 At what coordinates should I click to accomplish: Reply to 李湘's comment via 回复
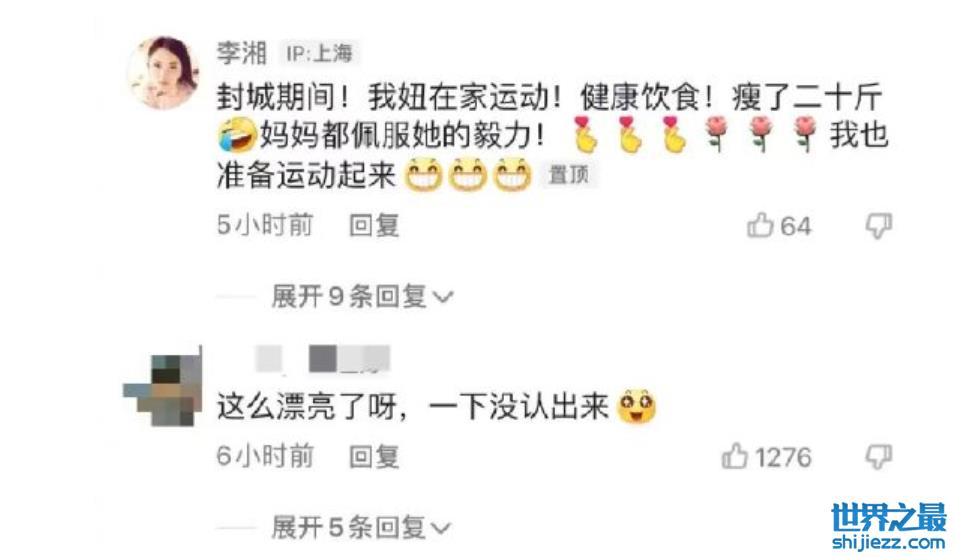coord(374,225)
